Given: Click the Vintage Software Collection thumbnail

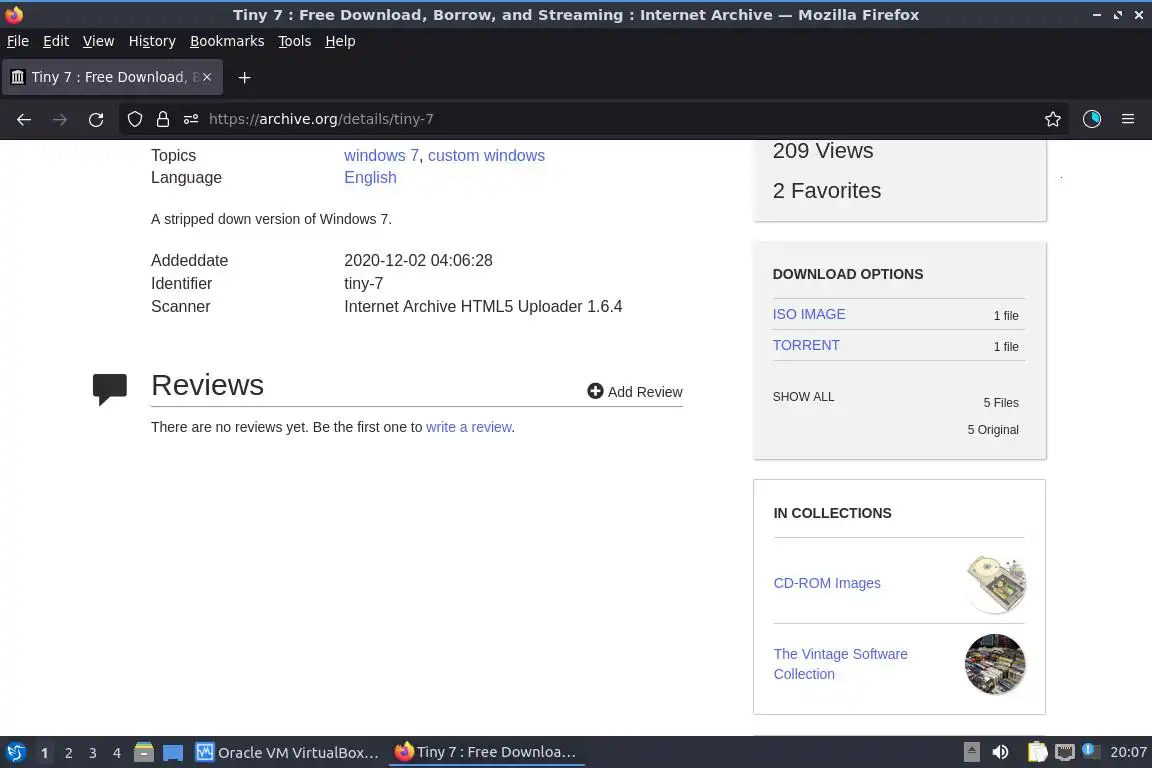Looking at the screenshot, I should tap(995, 664).
